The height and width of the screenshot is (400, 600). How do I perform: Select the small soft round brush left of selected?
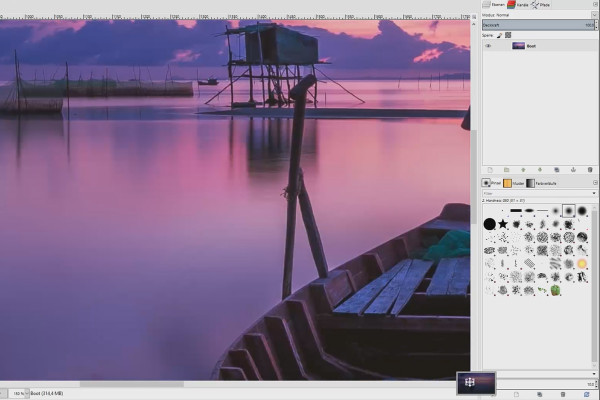[x=556, y=211]
